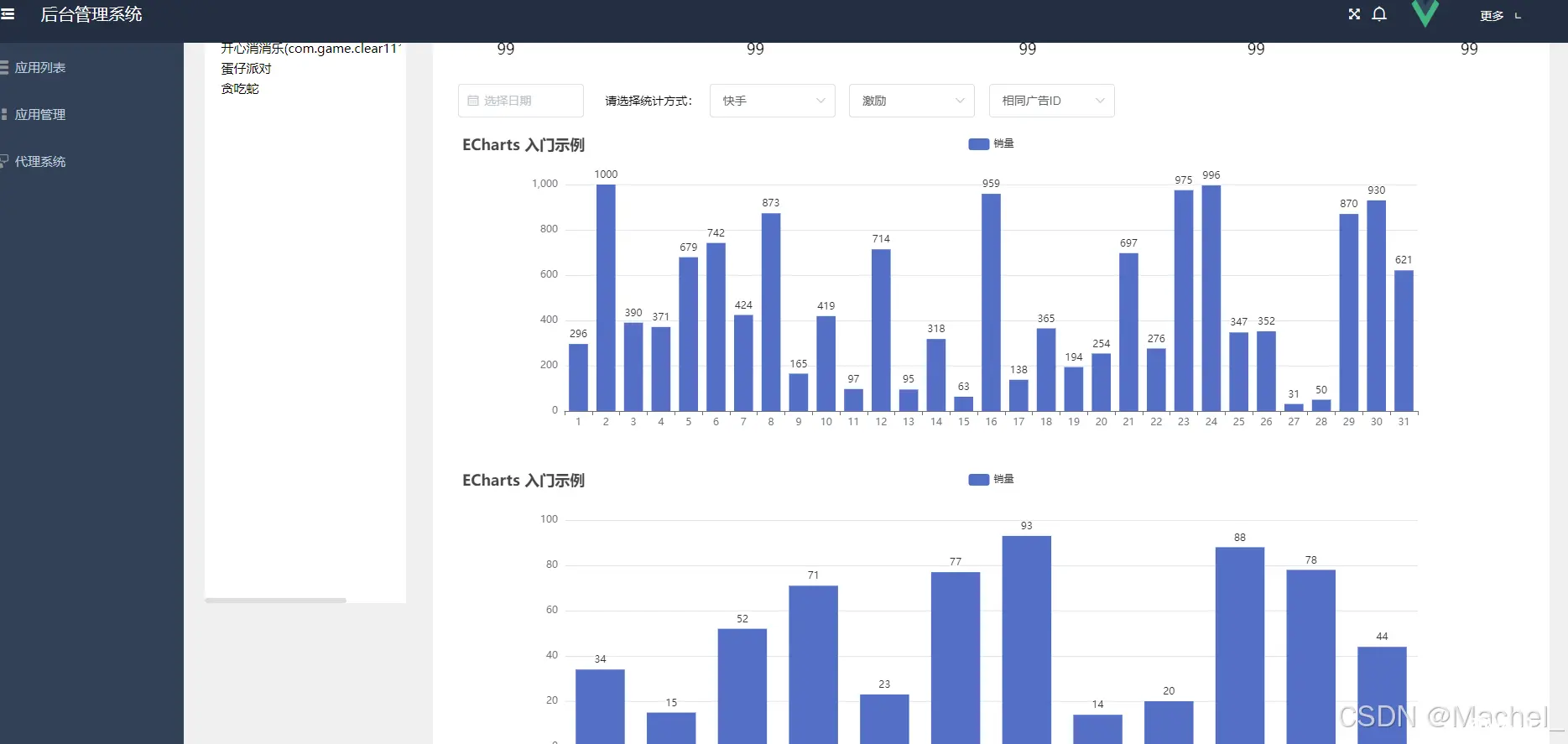Click the 应用列表 sidebar icon
Screen dimensions: 1568x744
point(4,67)
